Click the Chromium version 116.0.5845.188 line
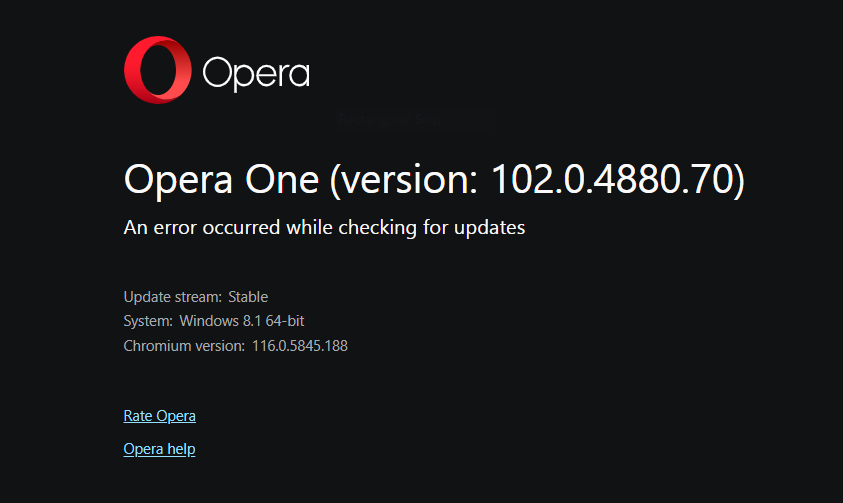 pos(235,346)
